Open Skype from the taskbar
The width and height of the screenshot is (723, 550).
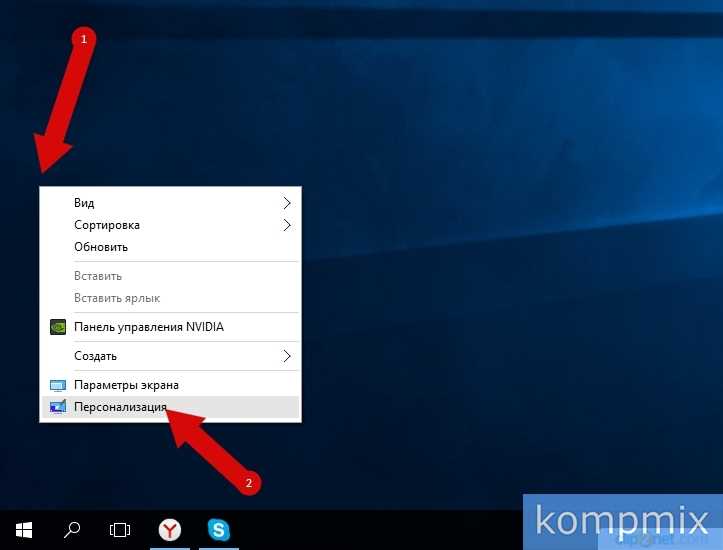(219, 530)
